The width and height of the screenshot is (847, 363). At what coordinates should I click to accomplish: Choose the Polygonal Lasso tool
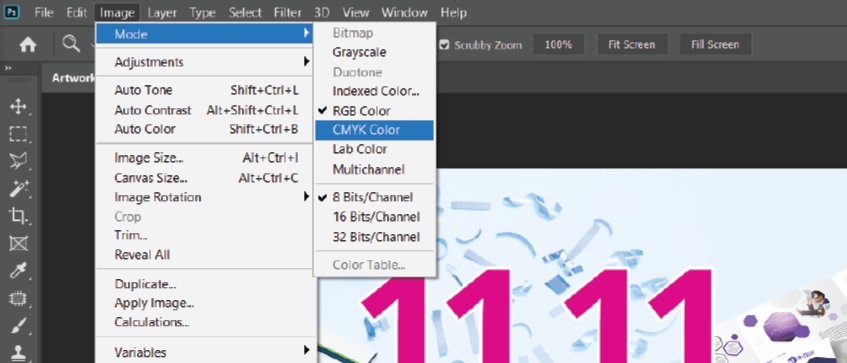pyautogui.click(x=18, y=161)
